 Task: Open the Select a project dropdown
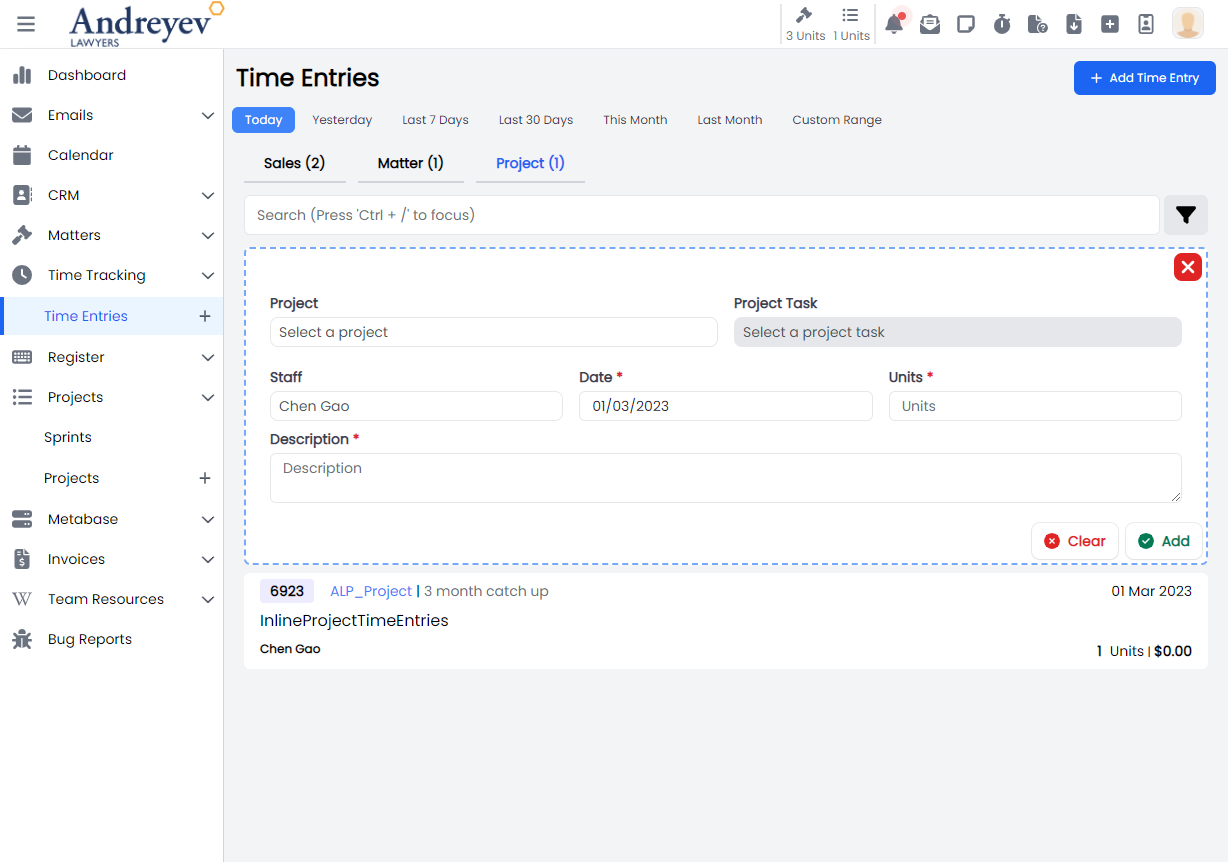click(x=493, y=332)
